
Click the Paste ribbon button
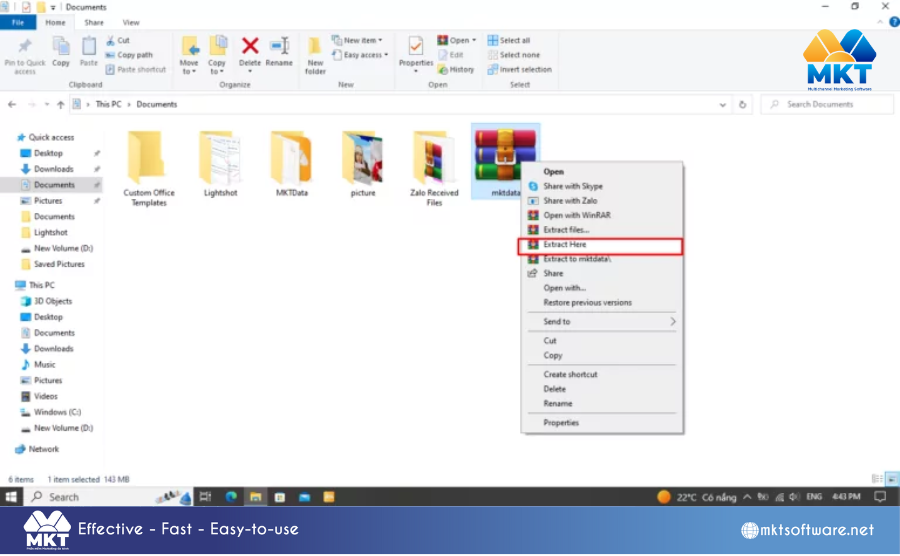coord(88,52)
